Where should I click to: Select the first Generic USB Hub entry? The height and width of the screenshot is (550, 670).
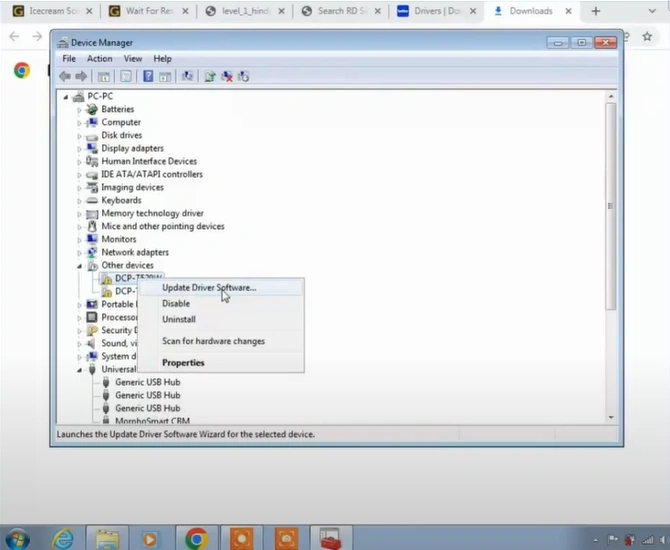pyautogui.click(x=147, y=382)
